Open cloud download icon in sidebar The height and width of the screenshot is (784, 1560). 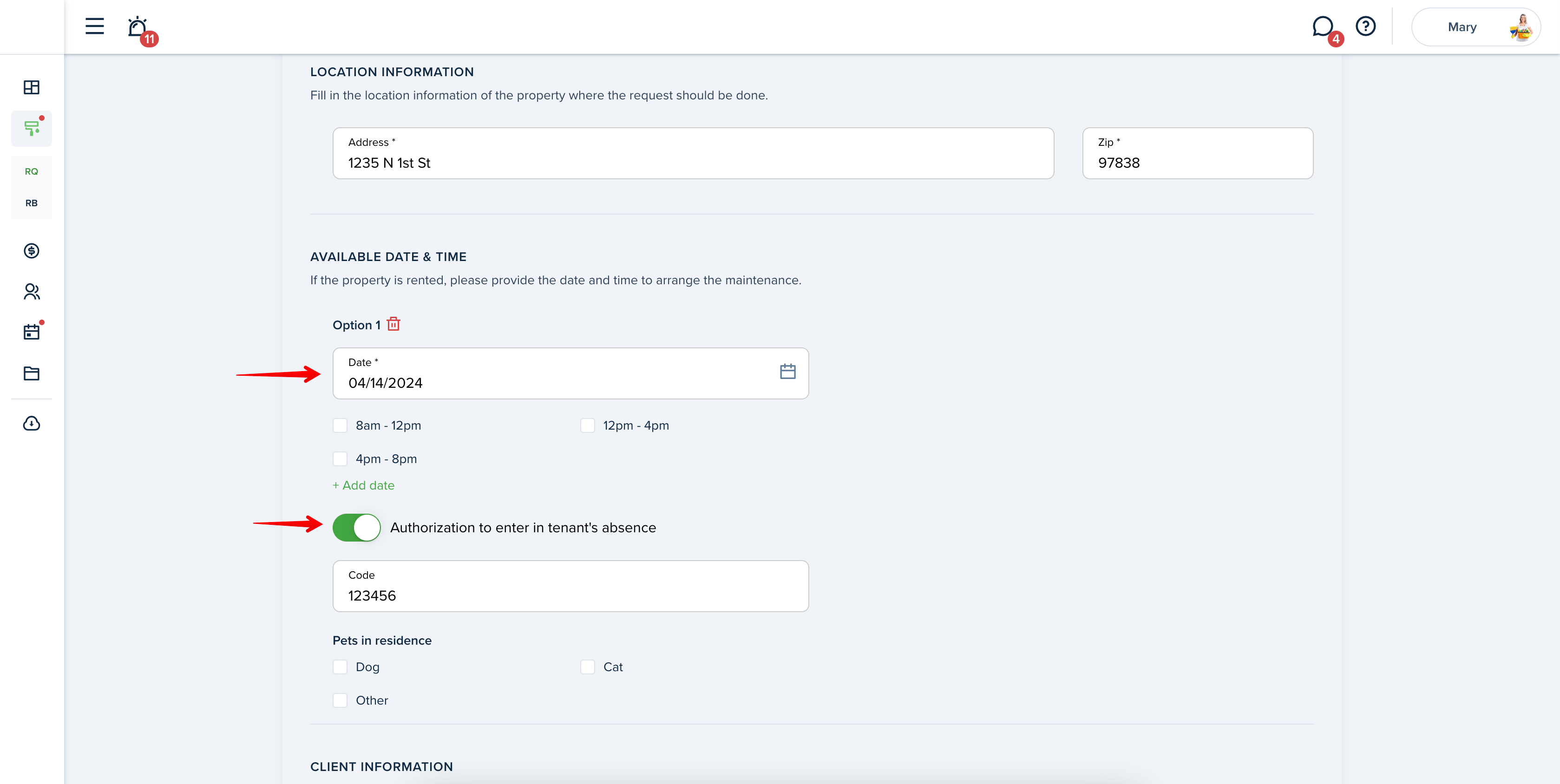(32, 423)
